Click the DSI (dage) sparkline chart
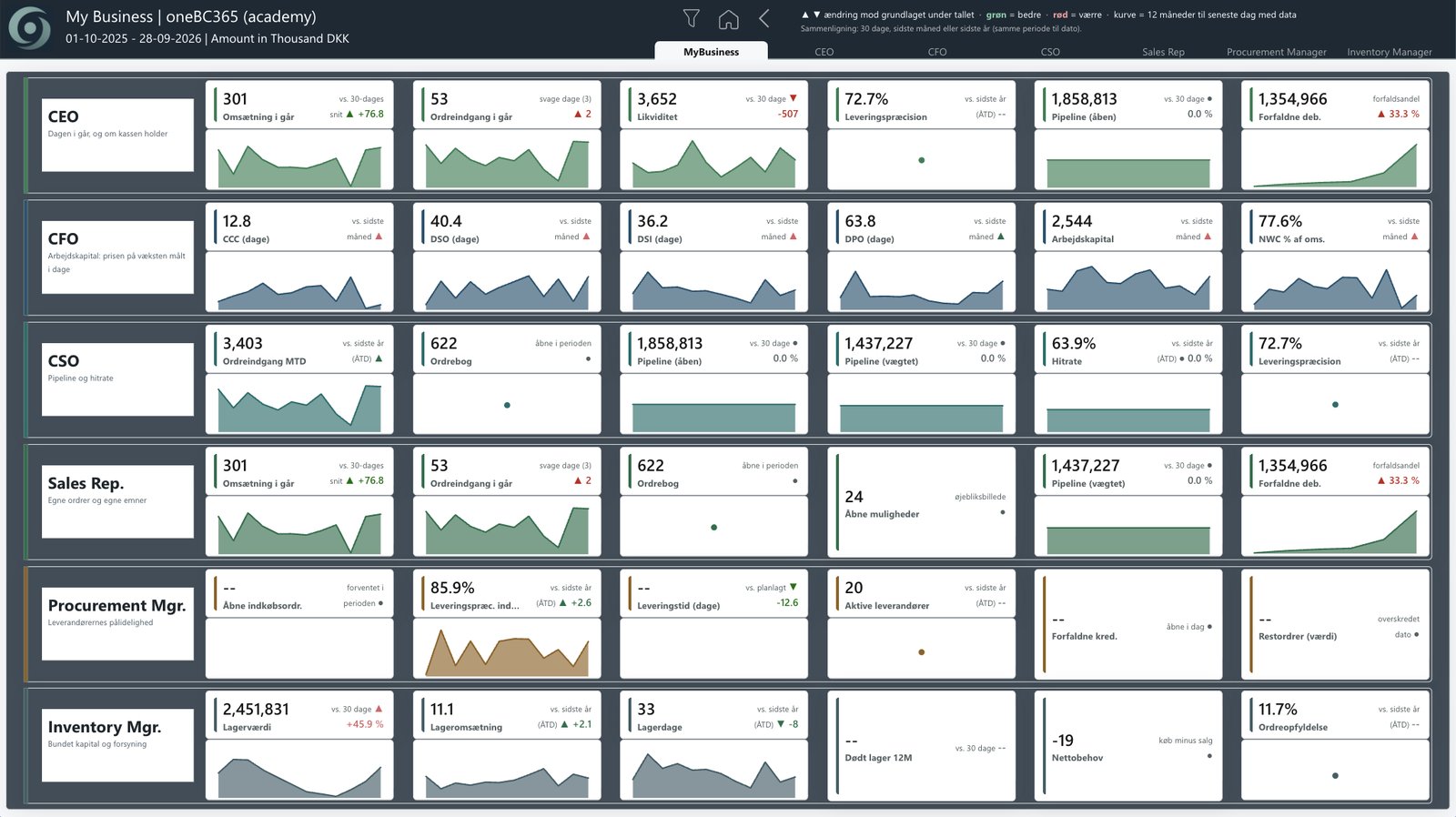 pos(713,282)
